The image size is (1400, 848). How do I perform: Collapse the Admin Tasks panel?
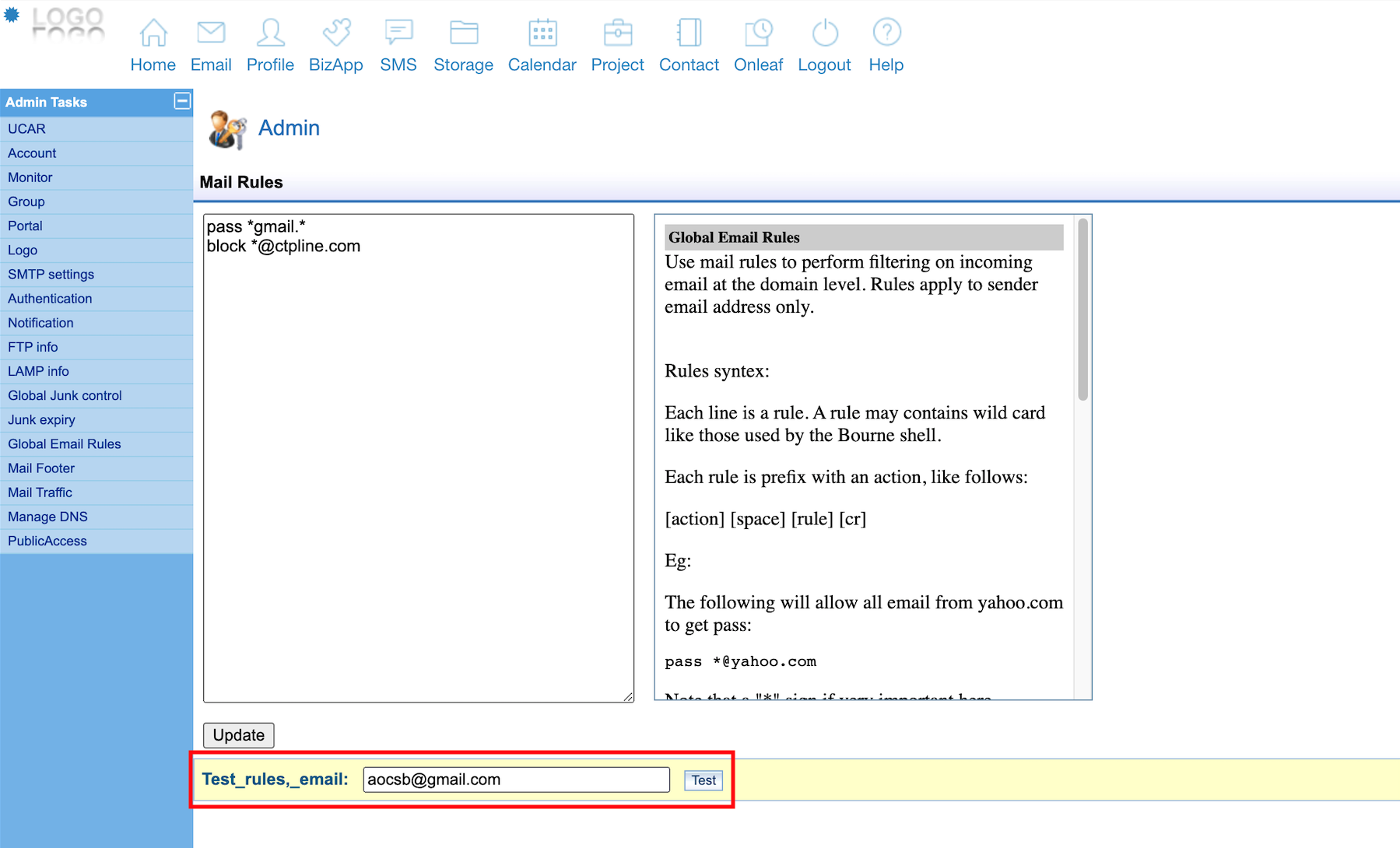pyautogui.click(x=182, y=101)
